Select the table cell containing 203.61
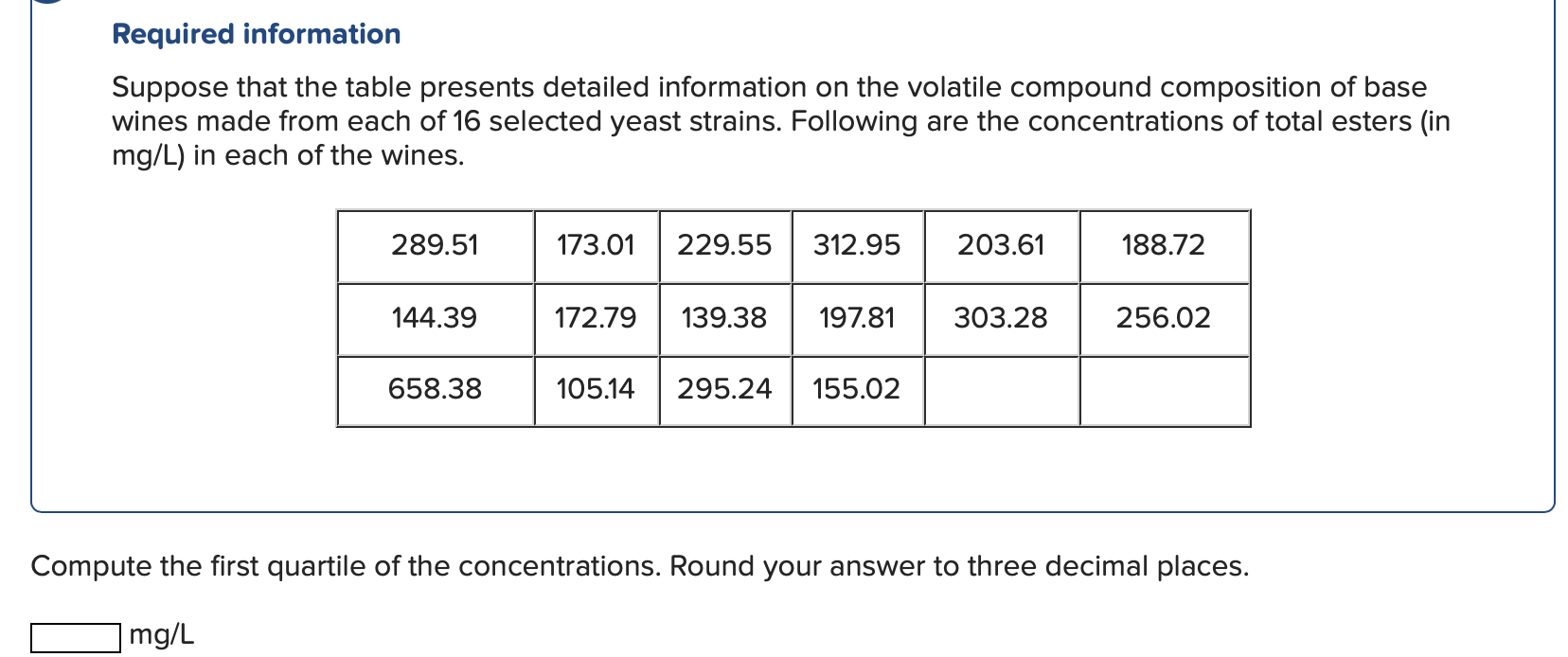The width and height of the screenshot is (1568, 657). tap(1001, 245)
